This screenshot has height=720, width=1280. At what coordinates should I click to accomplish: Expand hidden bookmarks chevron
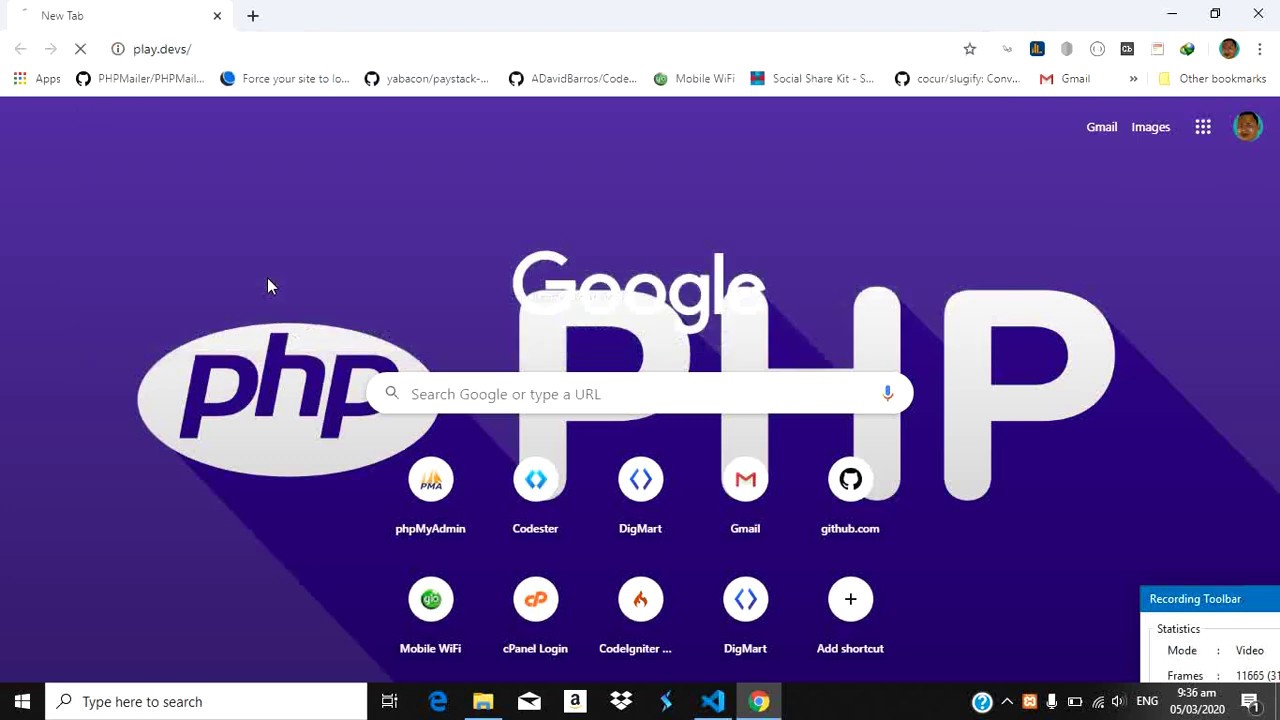coord(1133,79)
